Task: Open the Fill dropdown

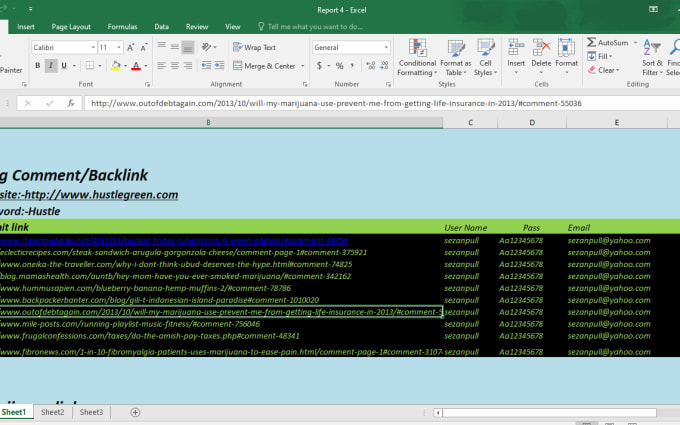Action: tap(600, 56)
